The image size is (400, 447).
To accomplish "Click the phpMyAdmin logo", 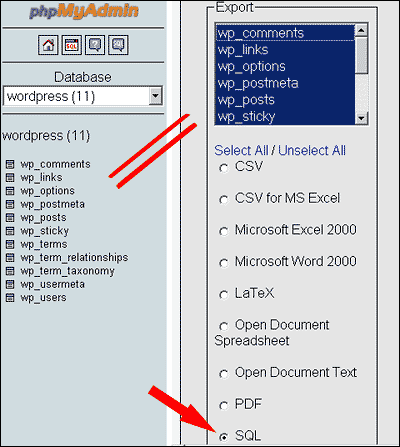I will [x=84, y=11].
